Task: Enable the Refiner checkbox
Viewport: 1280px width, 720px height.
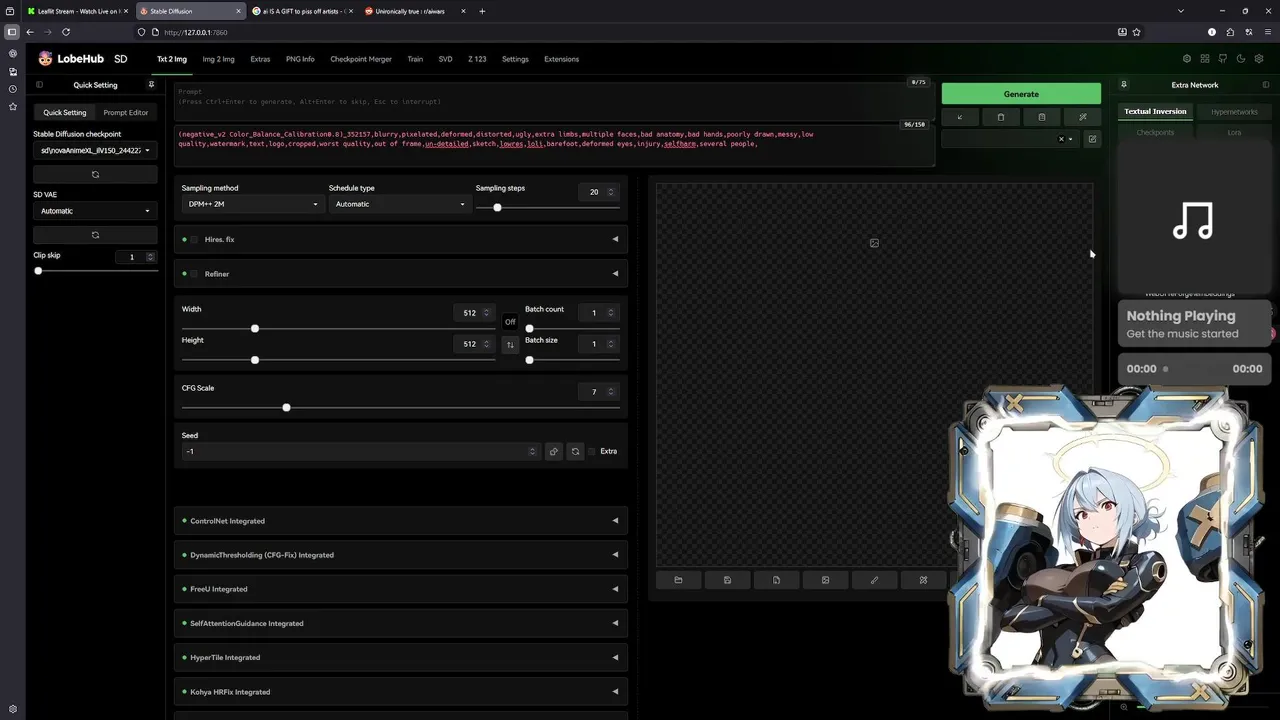Action: point(195,274)
